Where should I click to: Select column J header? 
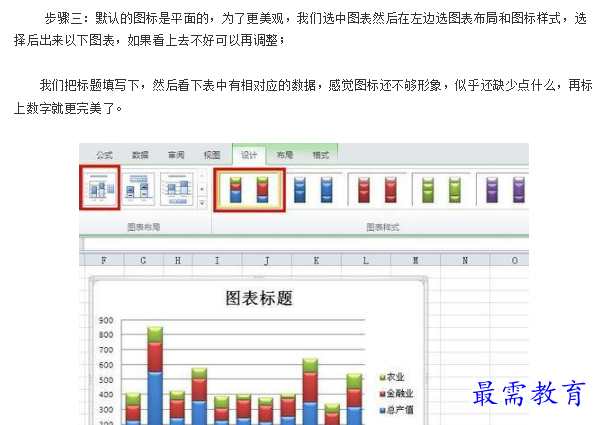[267, 261]
